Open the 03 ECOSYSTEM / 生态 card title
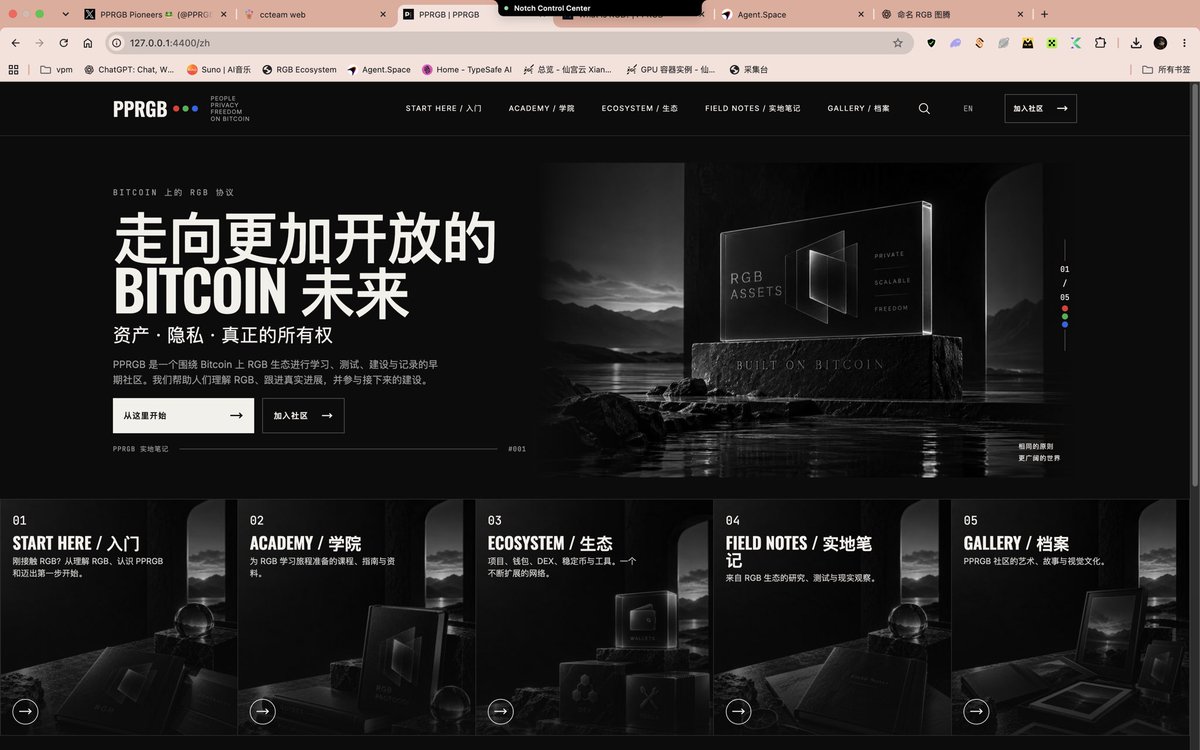Viewport: 1200px width, 750px height. coord(550,544)
